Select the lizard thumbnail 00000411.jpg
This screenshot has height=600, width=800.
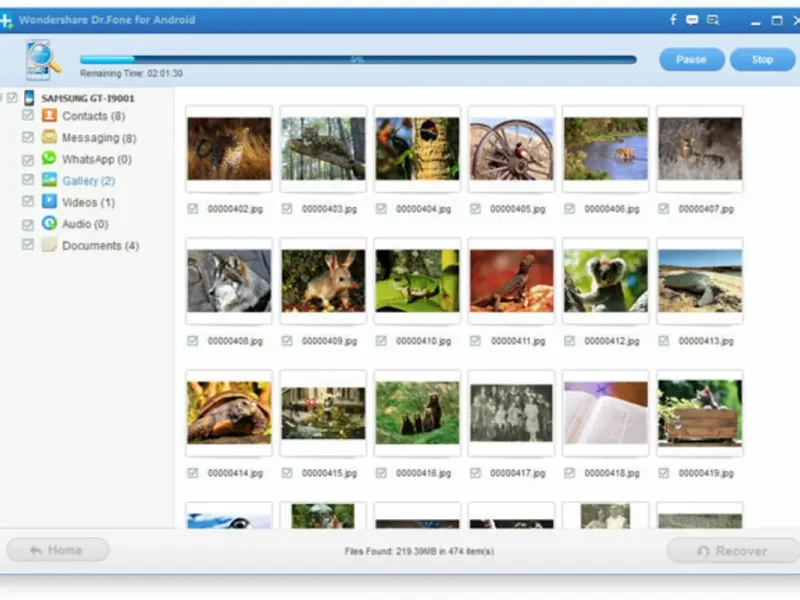pyautogui.click(x=512, y=281)
